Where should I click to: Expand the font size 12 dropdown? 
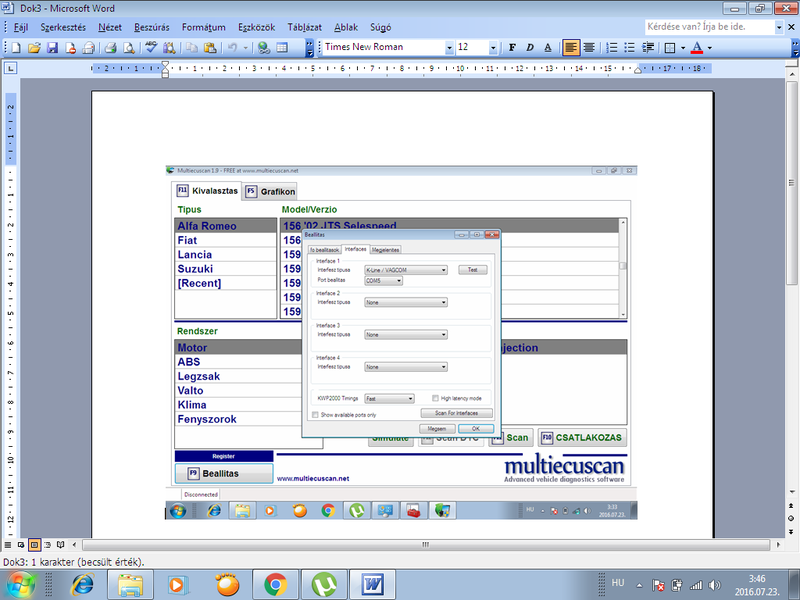(493, 48)
